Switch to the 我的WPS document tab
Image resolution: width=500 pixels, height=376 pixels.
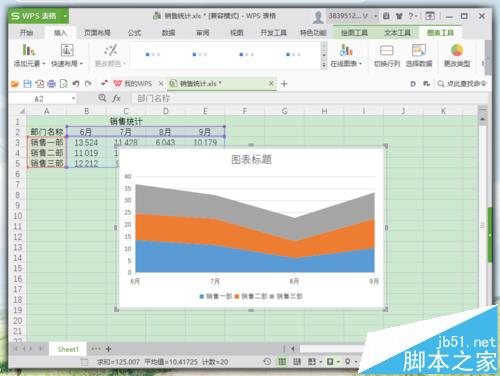pos(133,84)
